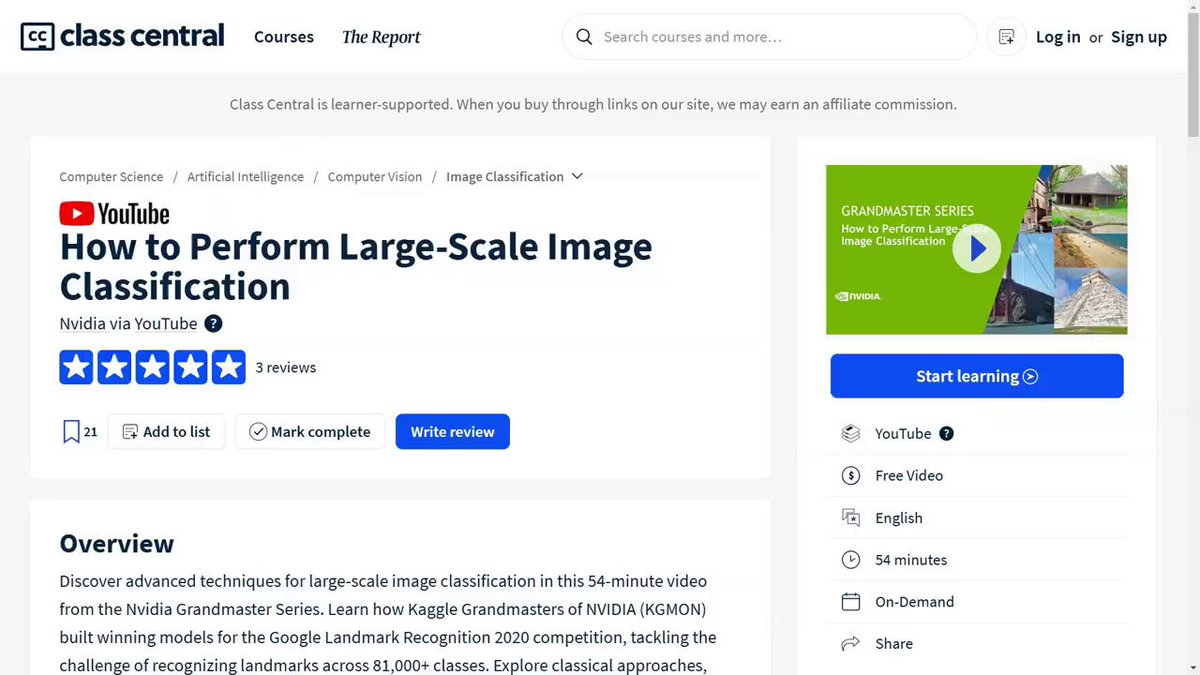Click the 54 minutes label

click(x=911, y=560)
